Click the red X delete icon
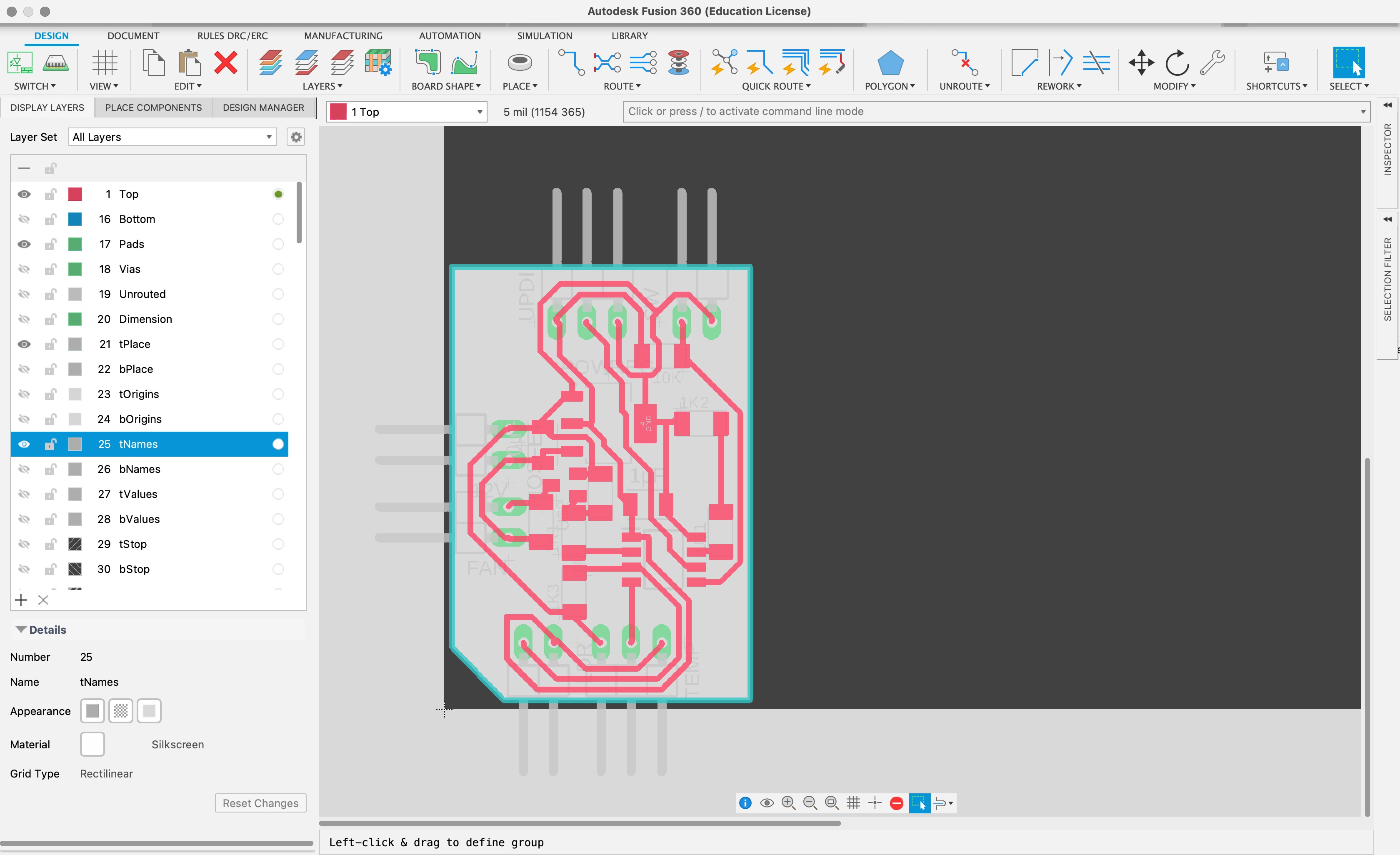 pos(225,62)
